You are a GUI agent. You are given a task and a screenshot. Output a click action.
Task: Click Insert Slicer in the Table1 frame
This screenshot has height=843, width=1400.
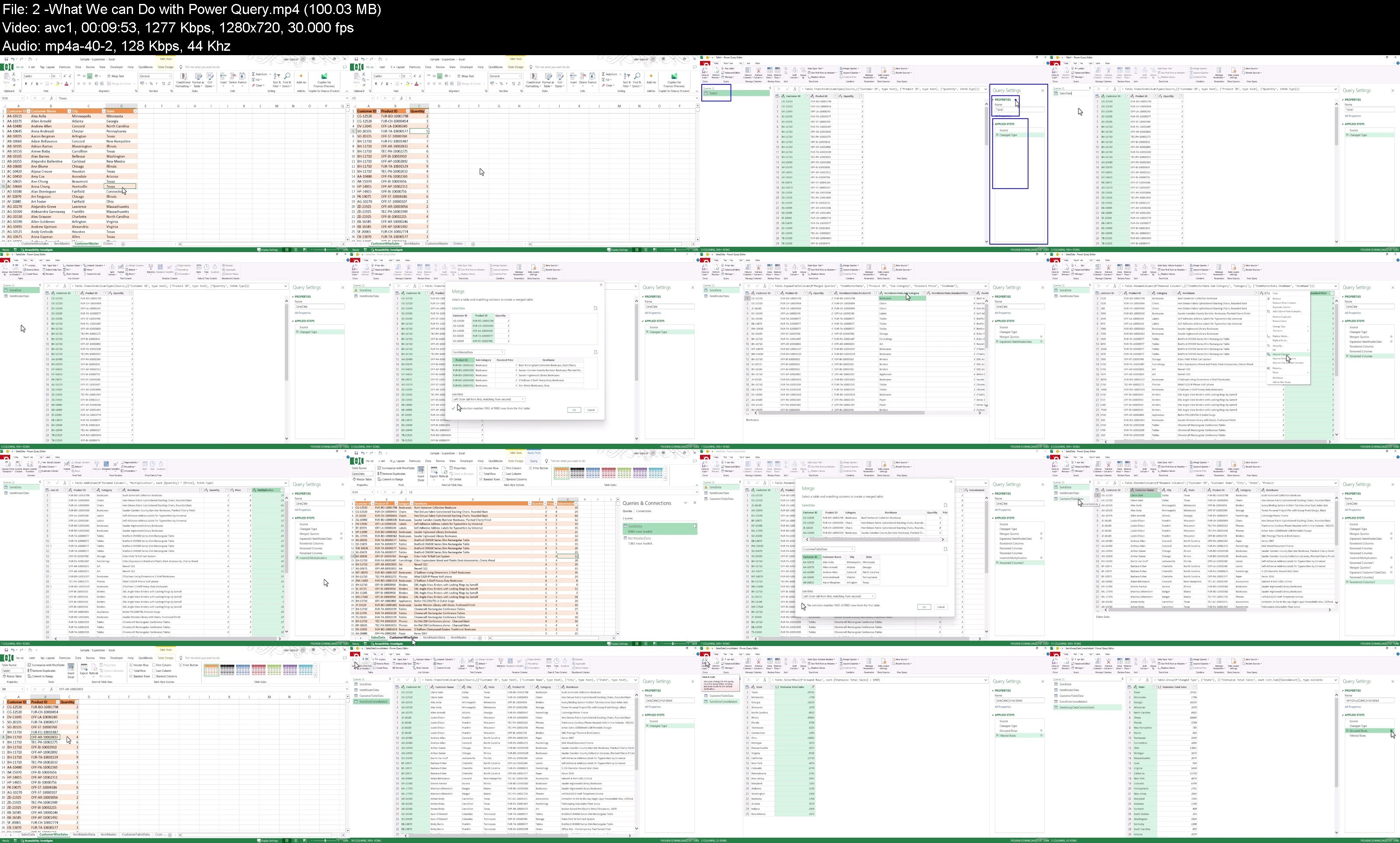(x=71, y=671)
